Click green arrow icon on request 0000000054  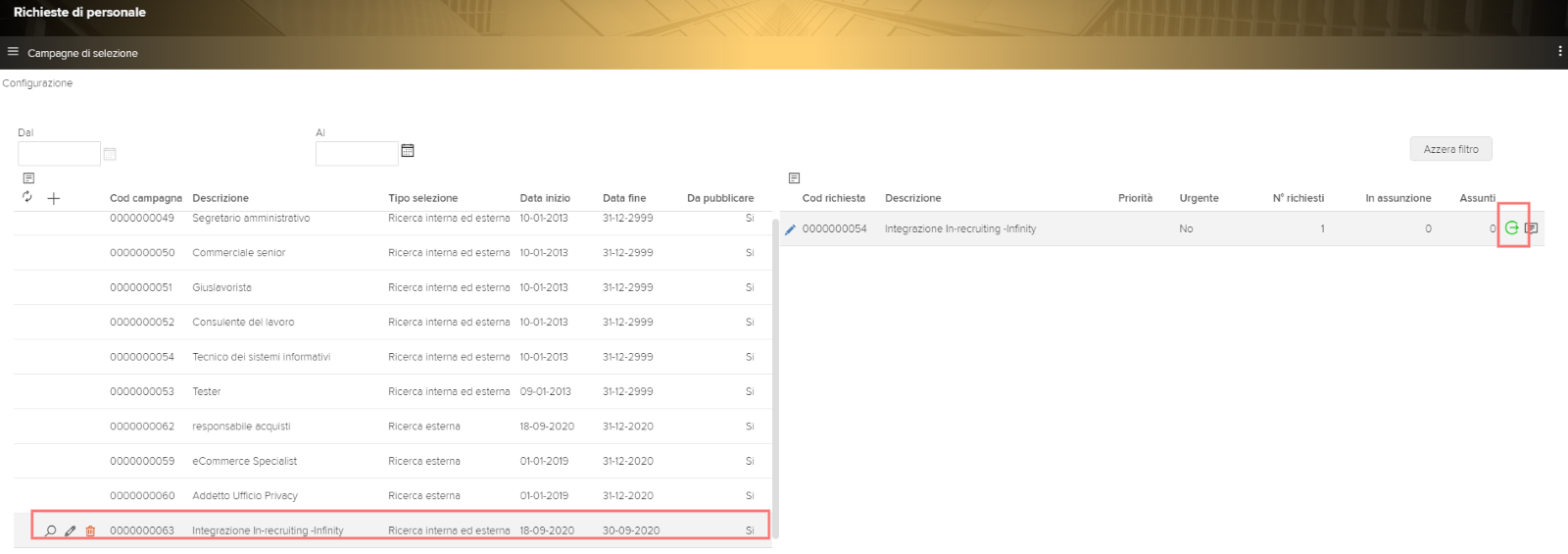[1512, 227]
